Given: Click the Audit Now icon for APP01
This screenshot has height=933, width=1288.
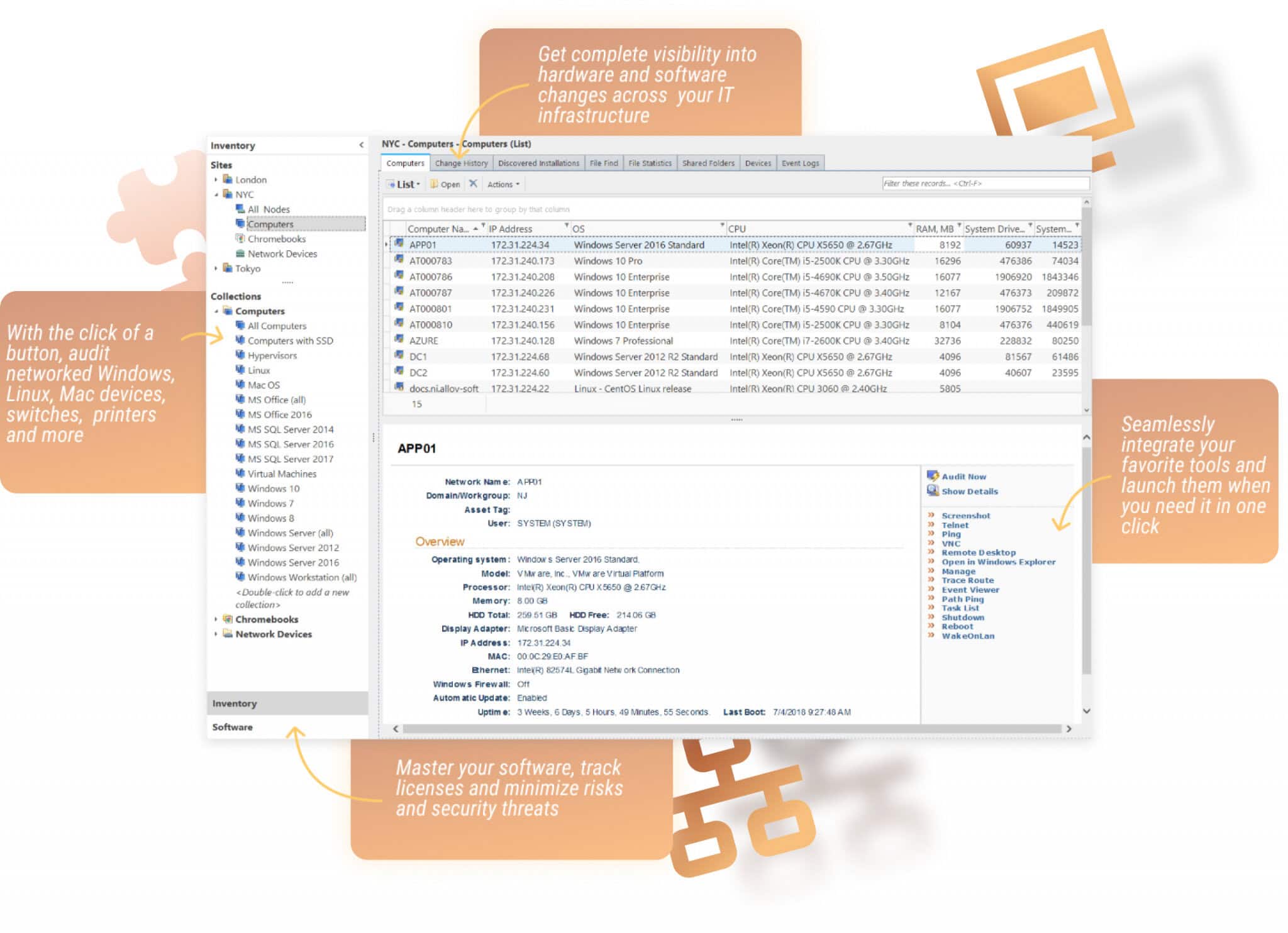Looking at the screenshot, I should pos(933,476).
